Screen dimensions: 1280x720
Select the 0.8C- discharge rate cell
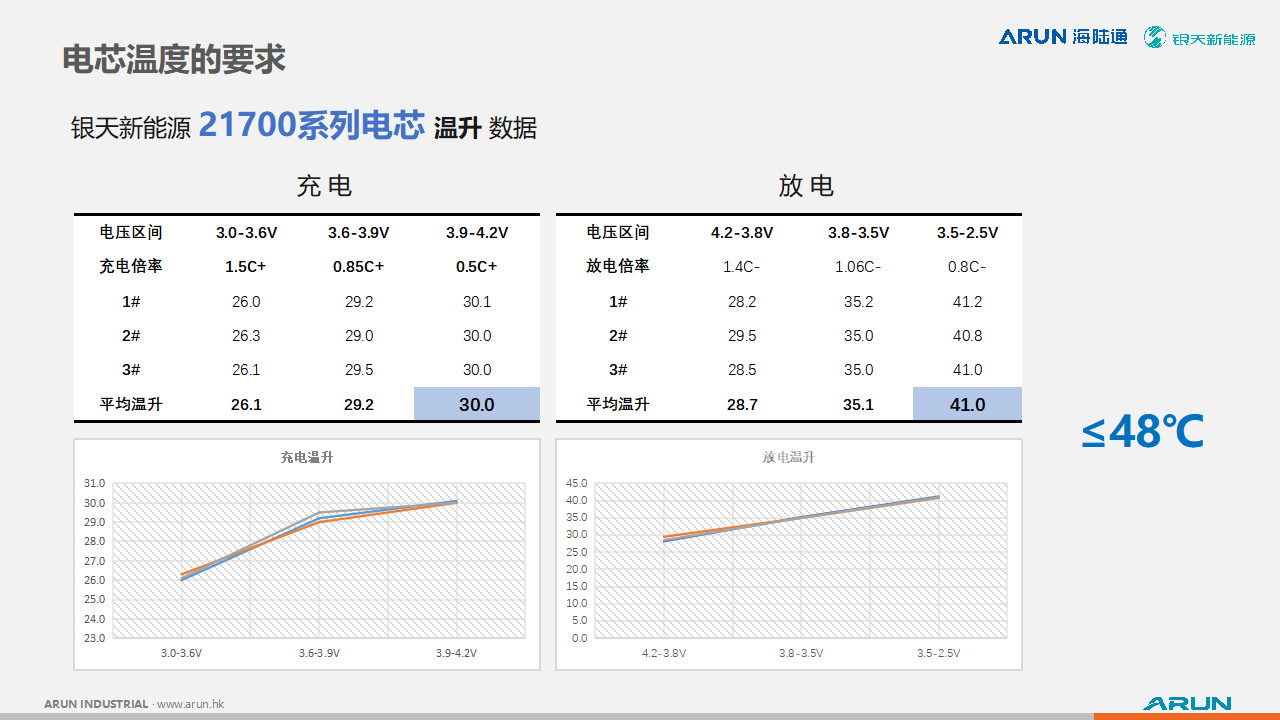tap(967, 267)
